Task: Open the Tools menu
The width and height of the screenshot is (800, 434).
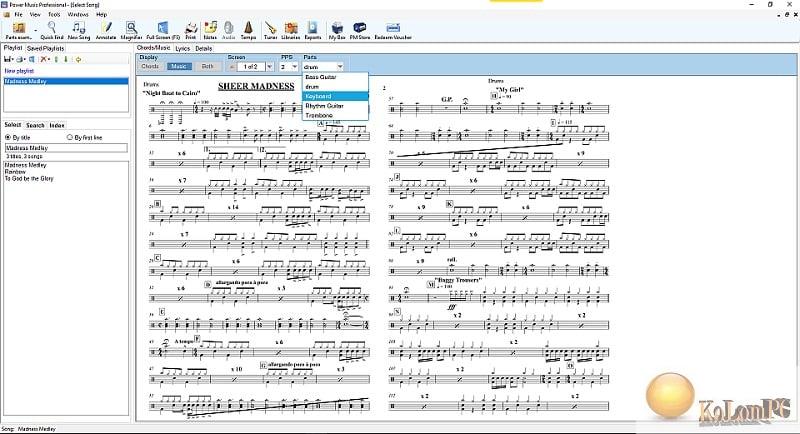Action: (x=54, y=15)
